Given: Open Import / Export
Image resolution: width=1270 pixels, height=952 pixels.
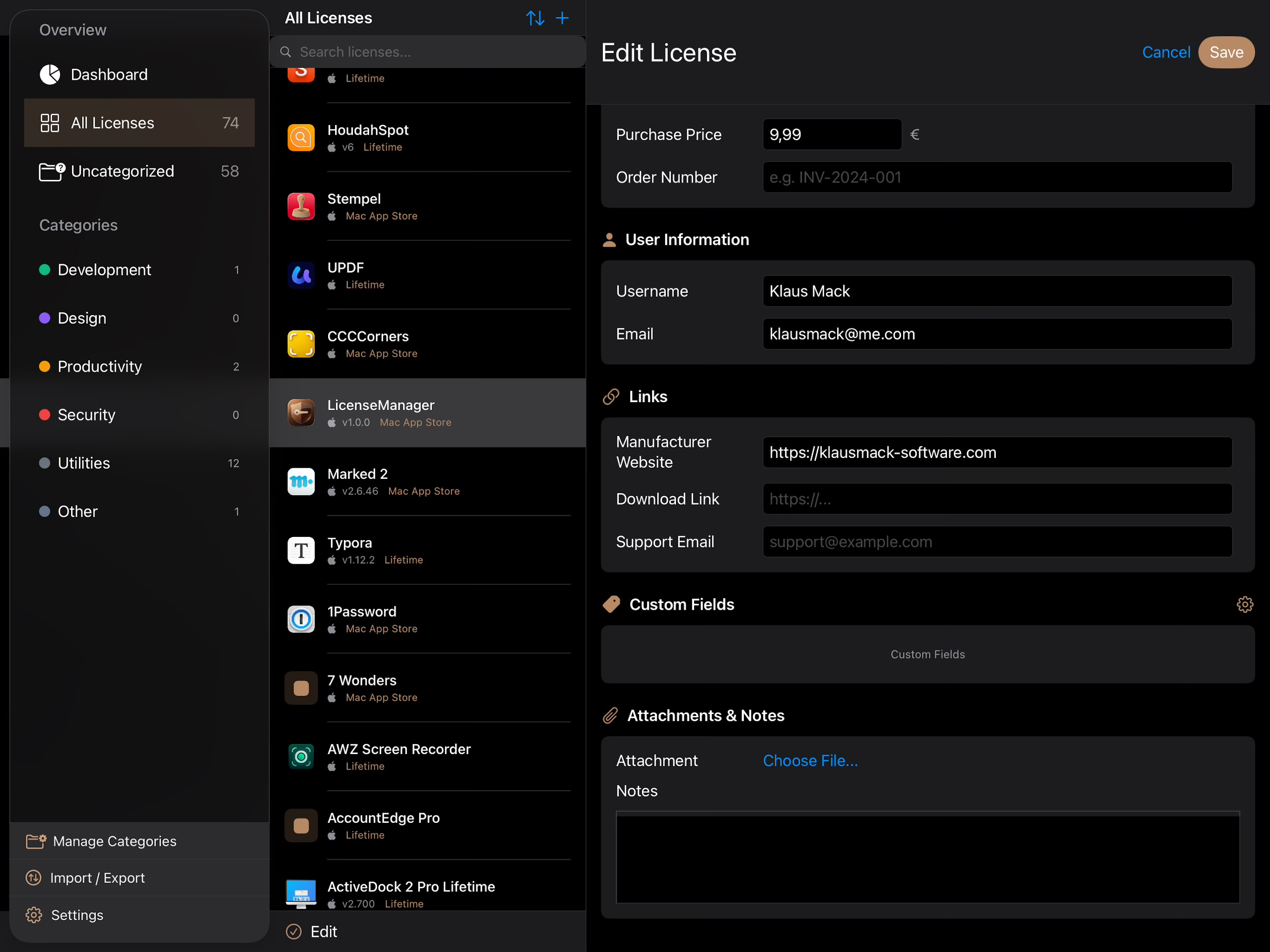Looking at the screenshot, I should coord(139,878).
